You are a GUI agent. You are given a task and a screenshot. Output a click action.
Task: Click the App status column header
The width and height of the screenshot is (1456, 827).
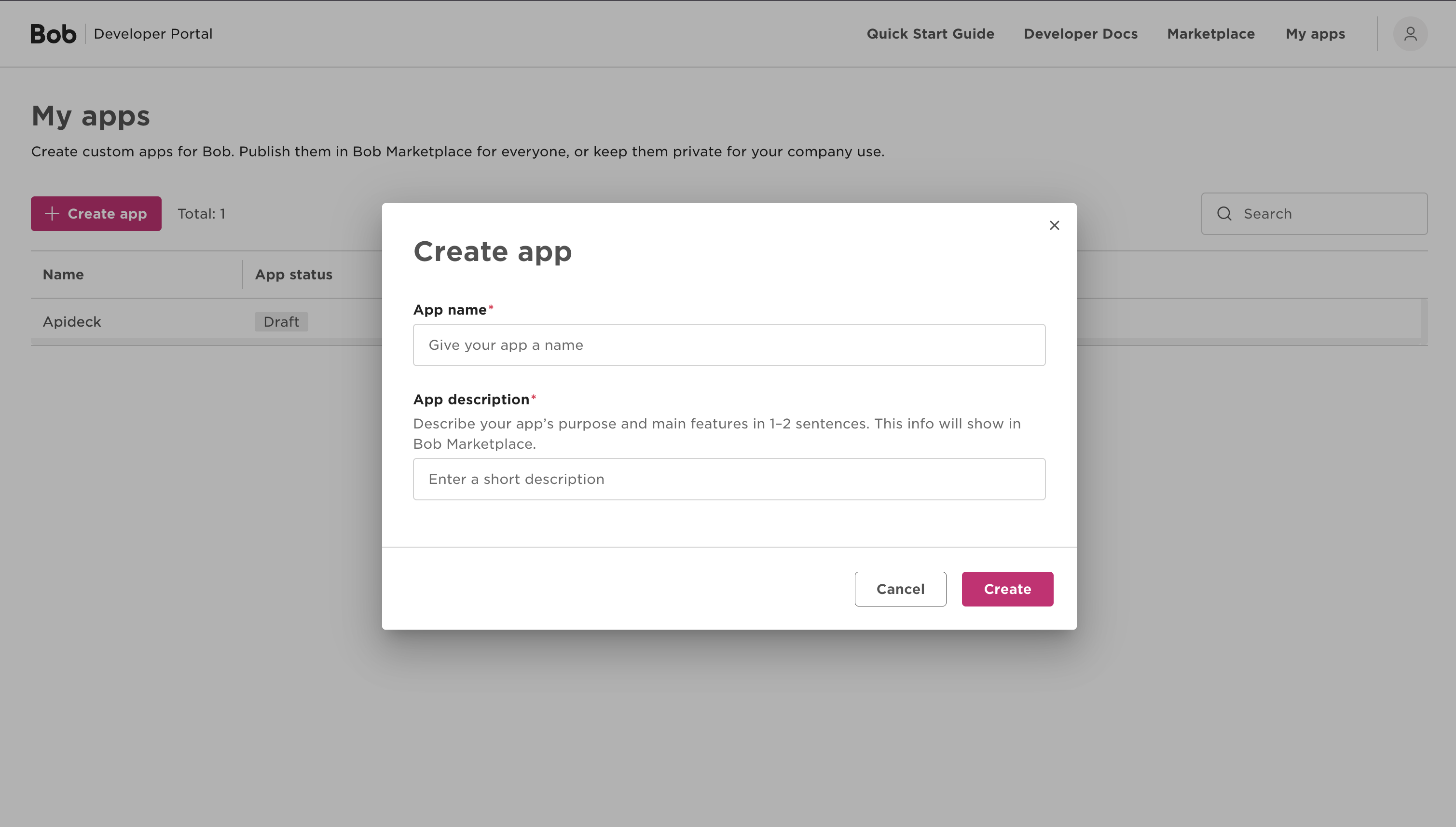pos(294,275)
